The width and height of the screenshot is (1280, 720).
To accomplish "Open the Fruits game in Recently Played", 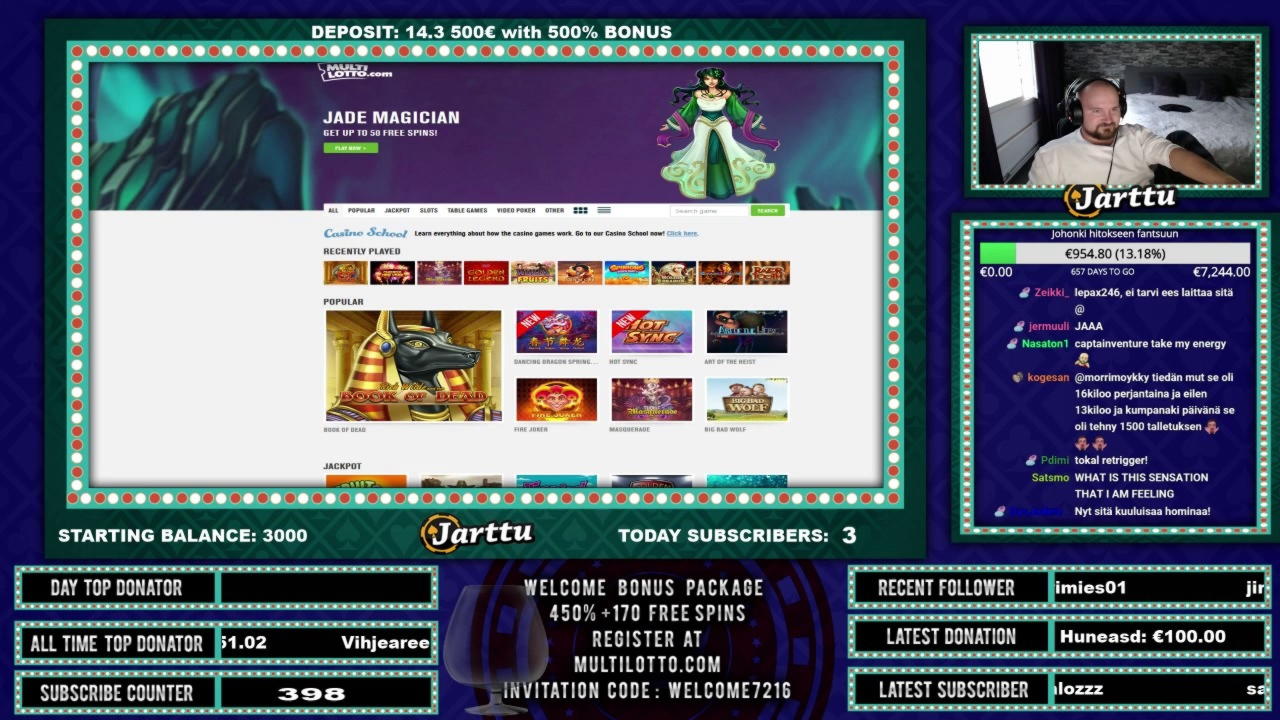I will [x=533, y=273].
